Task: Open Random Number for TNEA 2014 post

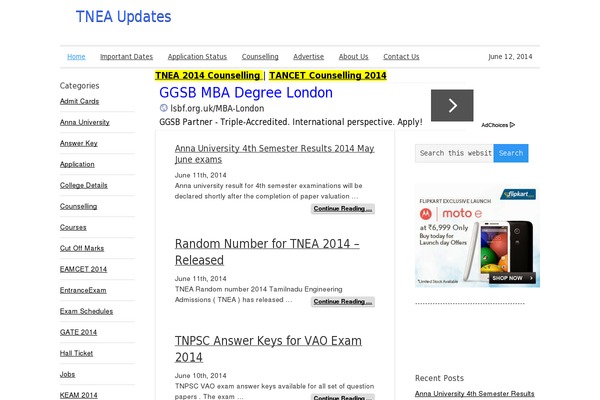Action: click(267, 252)
